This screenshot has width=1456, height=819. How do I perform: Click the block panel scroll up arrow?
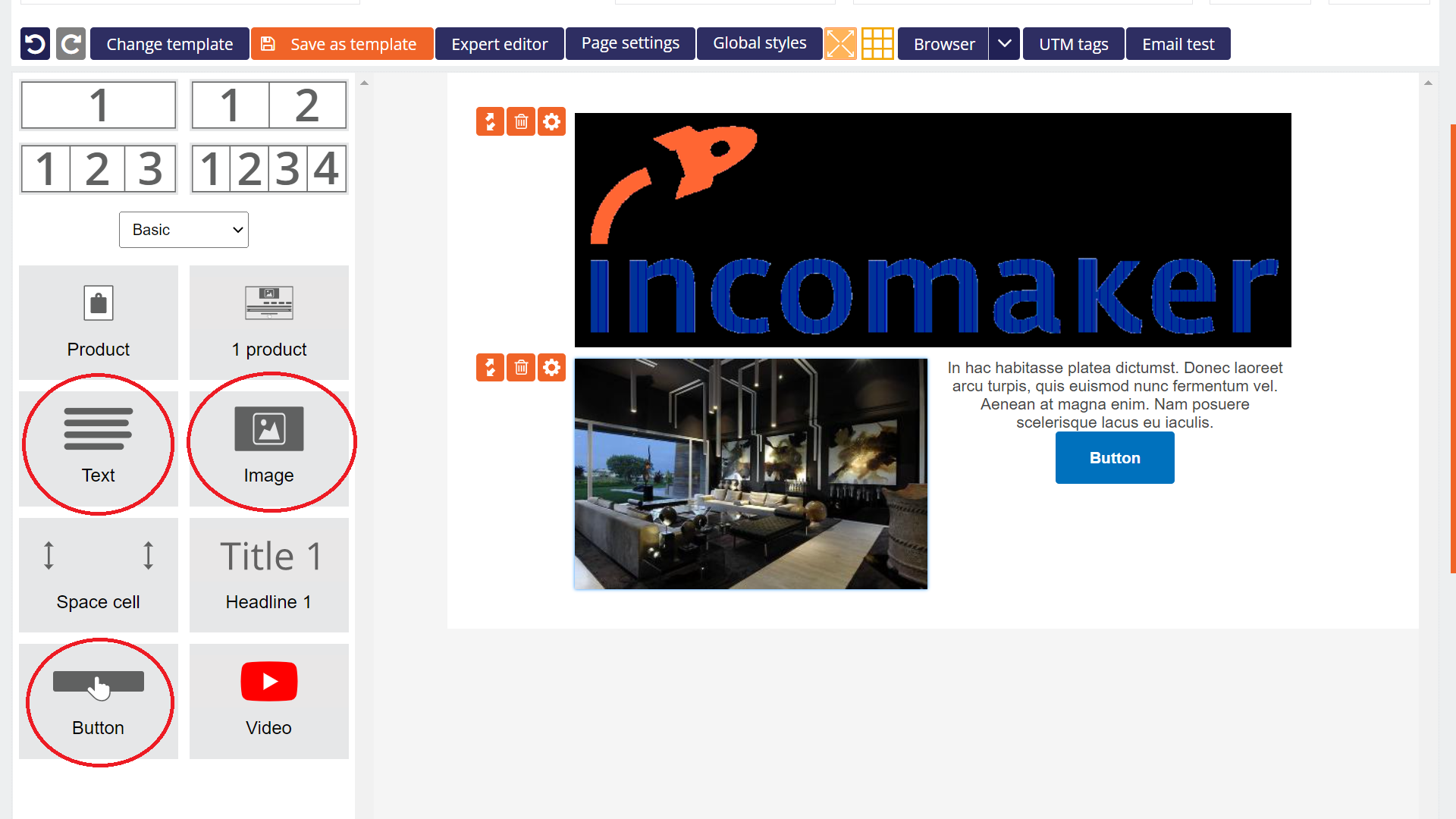(x=364, y=83)
